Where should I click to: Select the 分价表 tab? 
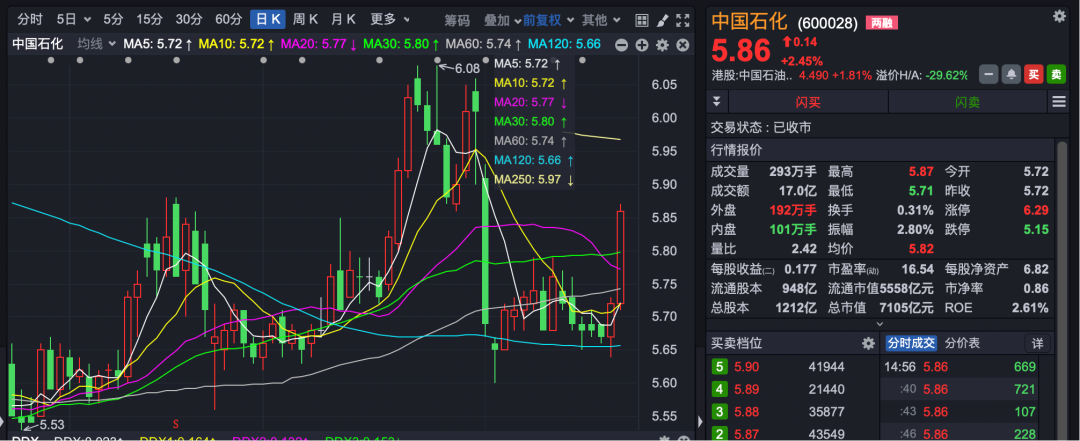tap(962, 343)
